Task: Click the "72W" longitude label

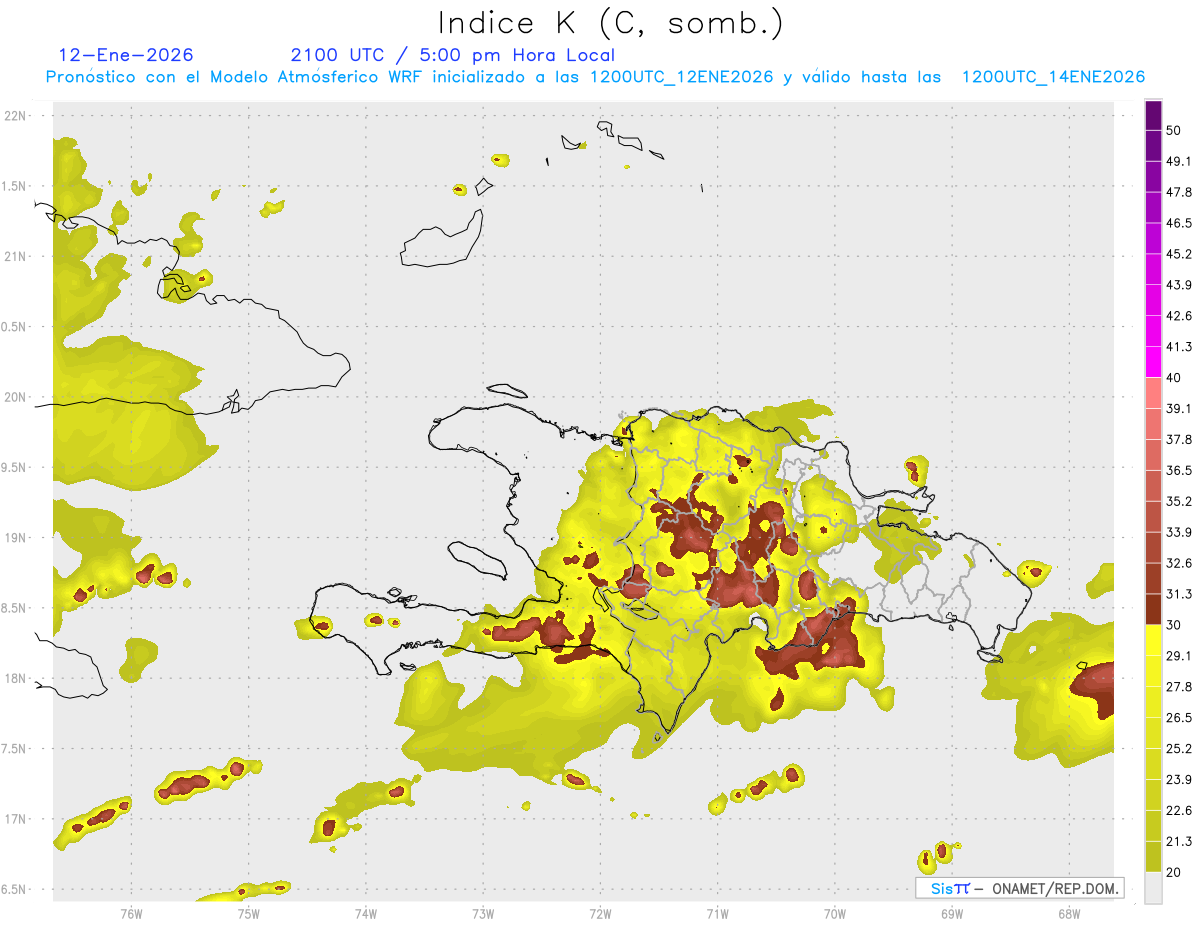Action: pyautogui.click(x=600, y=914)
